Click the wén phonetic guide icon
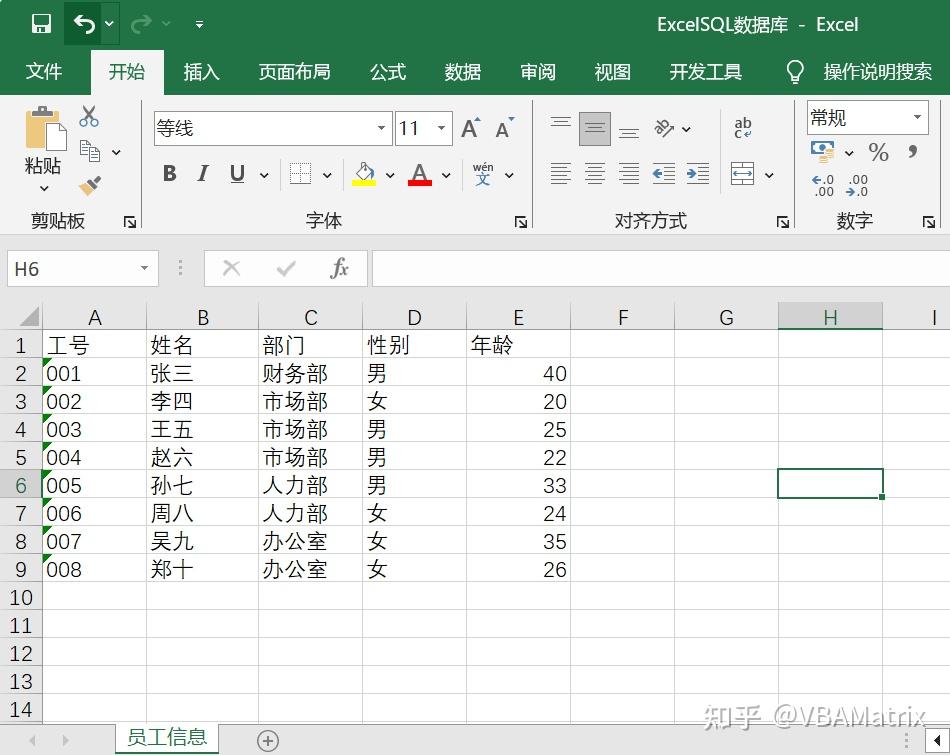950x755 pixels. click(483, 174)
